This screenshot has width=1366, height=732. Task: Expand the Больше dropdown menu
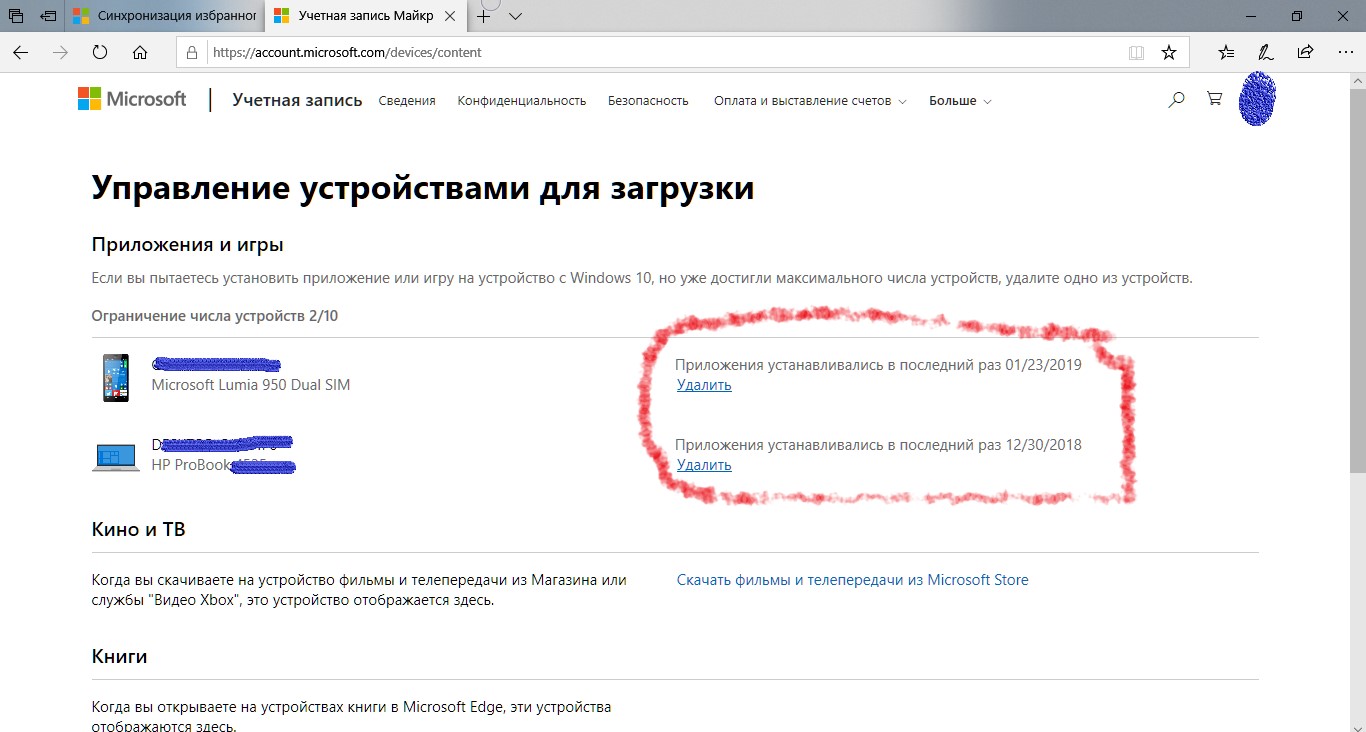point(960,101)
